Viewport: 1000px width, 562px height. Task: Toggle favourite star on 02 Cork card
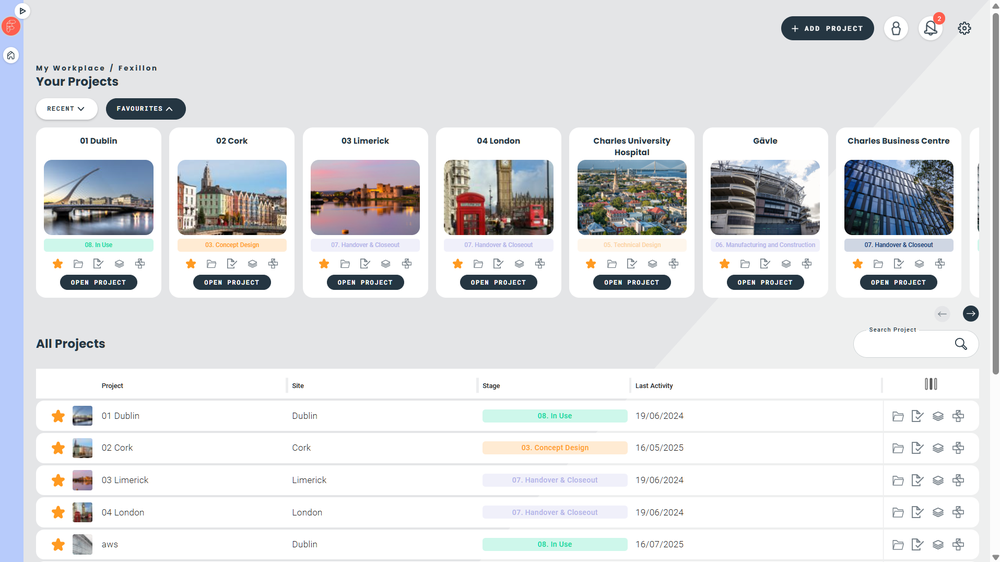[x=191, y=263]
